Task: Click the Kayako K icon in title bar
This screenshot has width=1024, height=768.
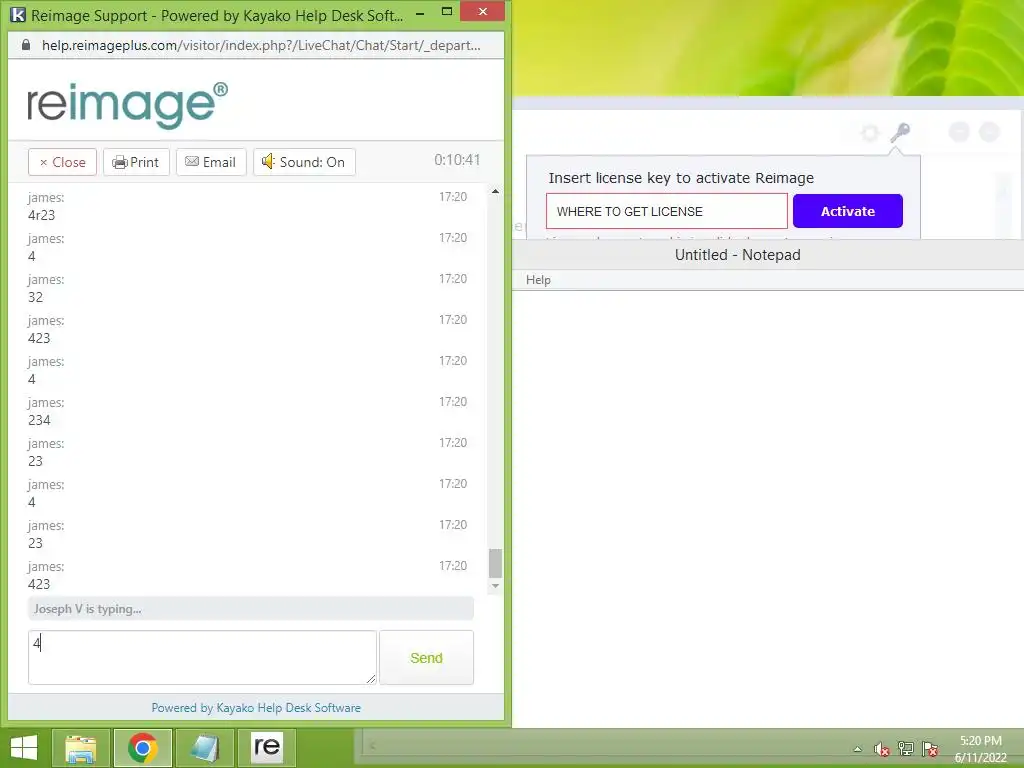Action: coord(18,14)
